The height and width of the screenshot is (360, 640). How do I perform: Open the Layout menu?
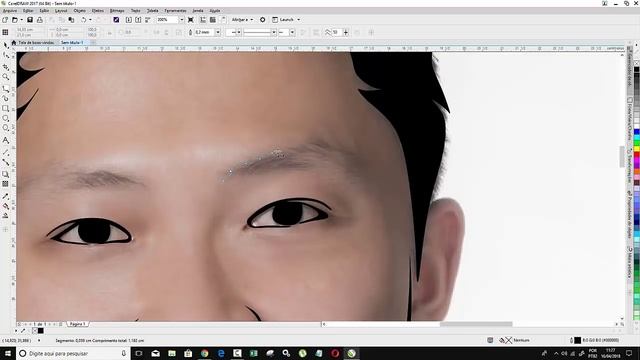click(x=61, y=11)
